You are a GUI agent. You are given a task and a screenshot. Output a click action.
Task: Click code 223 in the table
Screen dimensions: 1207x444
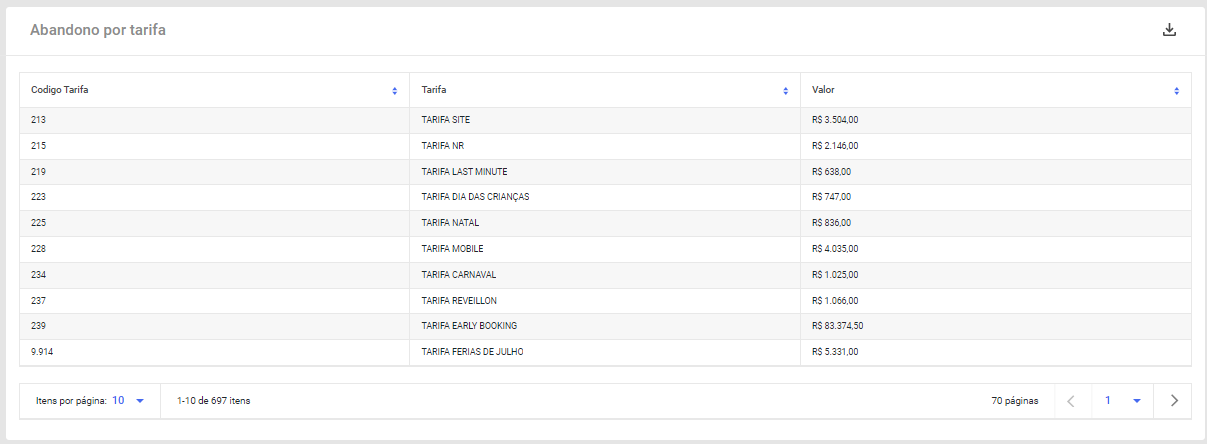click(38, 197)
